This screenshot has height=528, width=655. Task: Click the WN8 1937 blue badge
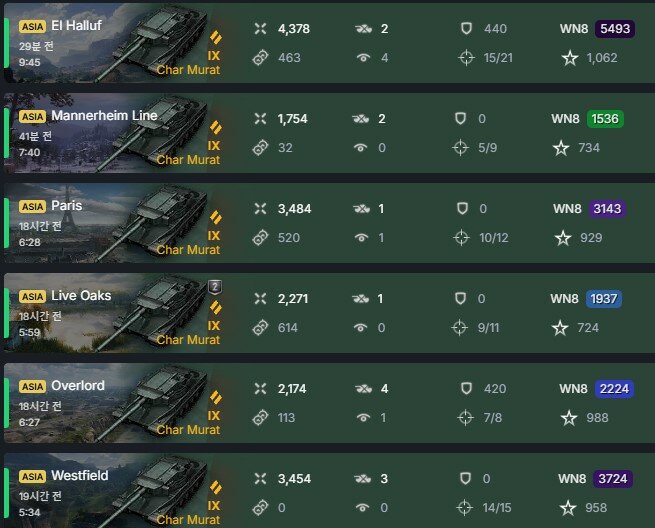[604, 299]
